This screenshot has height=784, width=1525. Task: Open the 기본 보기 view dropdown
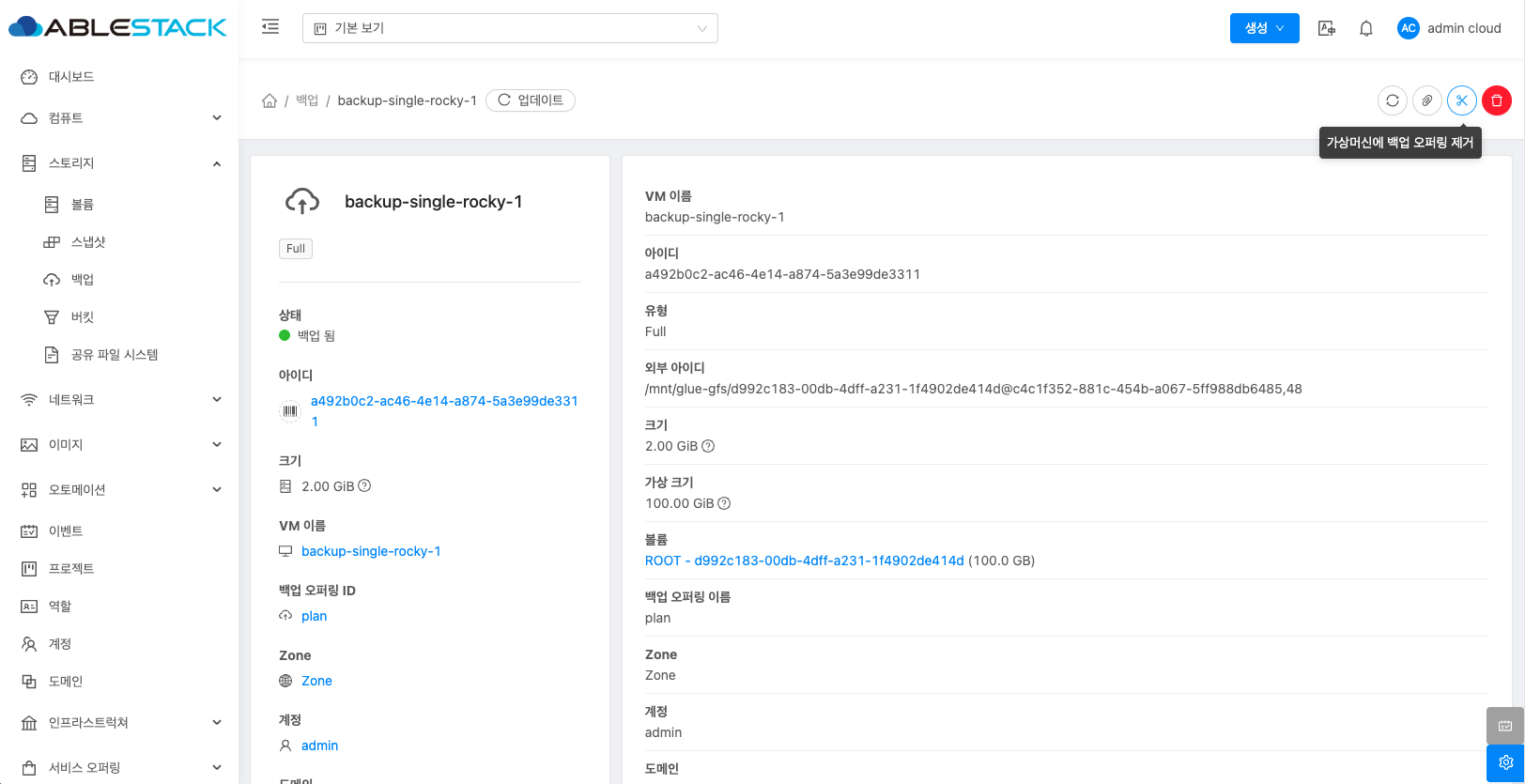click(x=510, y=28)
